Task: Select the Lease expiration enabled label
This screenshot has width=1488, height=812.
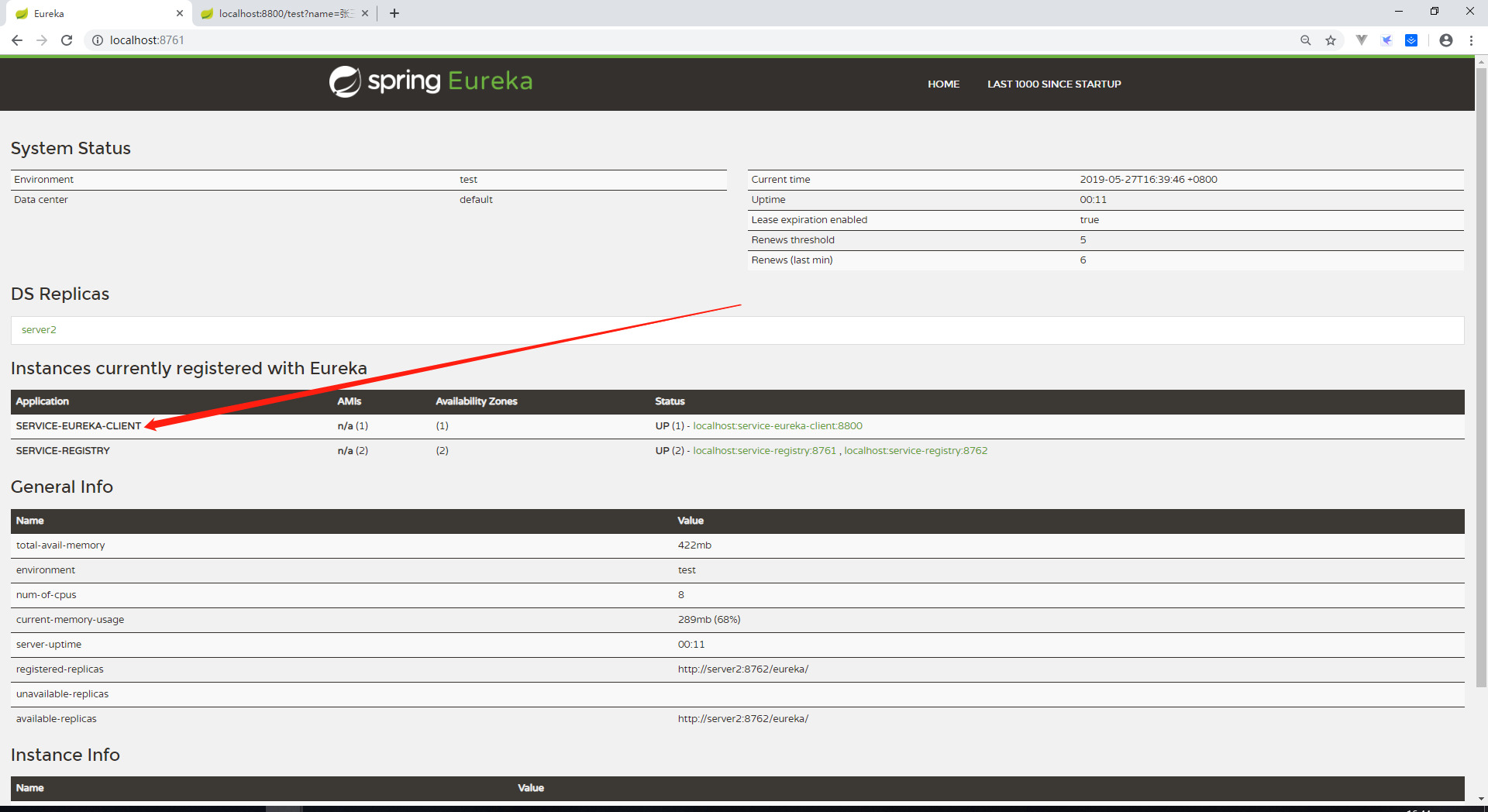Action: tap(809, 220)
